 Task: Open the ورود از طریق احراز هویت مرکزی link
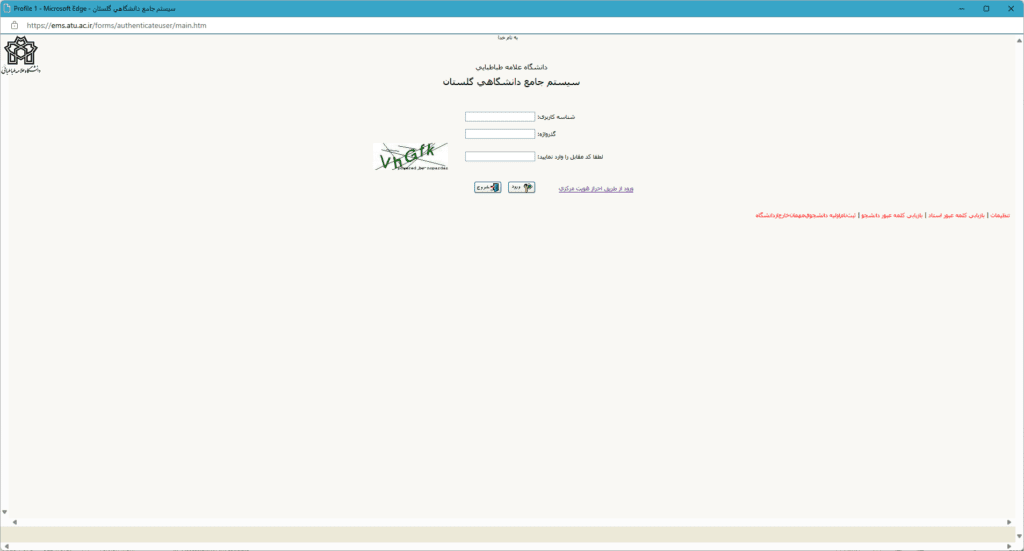coord(596,189)
